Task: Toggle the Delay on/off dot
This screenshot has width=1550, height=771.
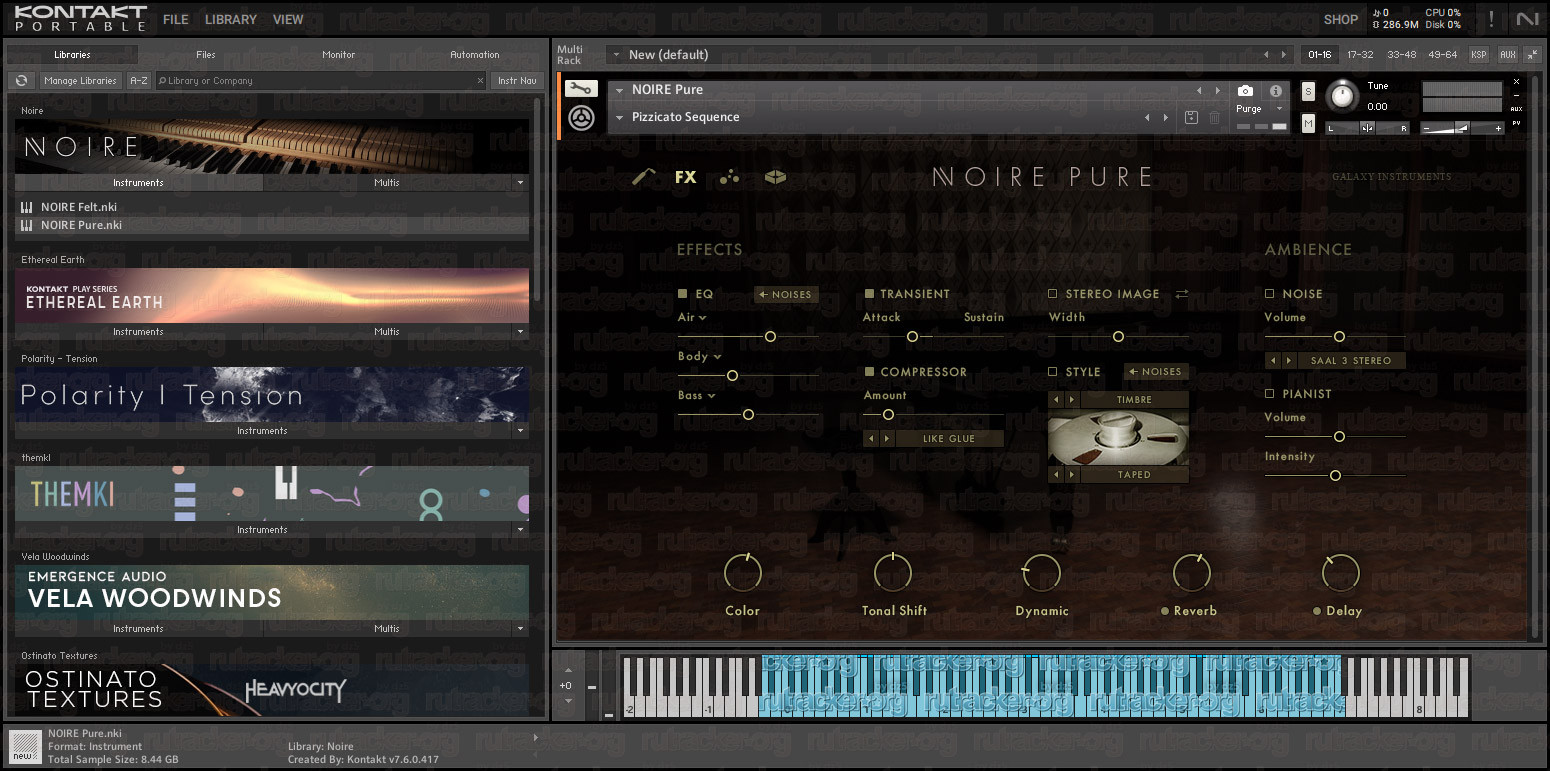Action: tap(1317, 611)
